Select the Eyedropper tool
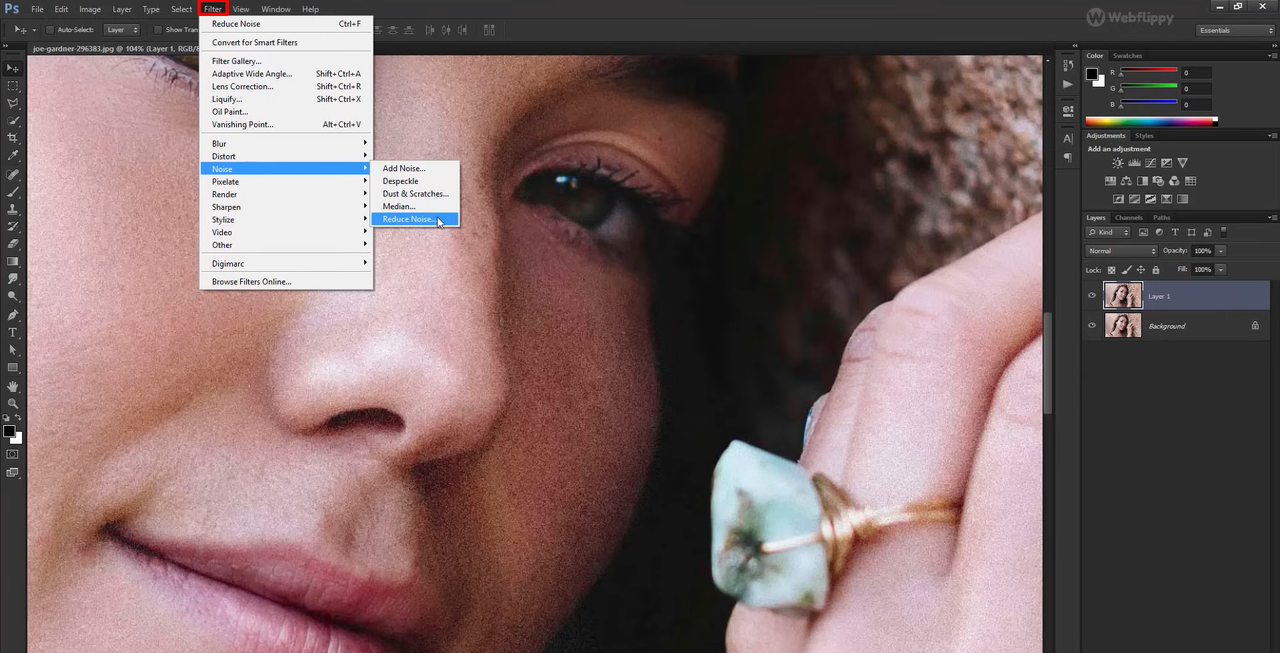The width and height of the screenshot is (1280, 653). point(12,156)
